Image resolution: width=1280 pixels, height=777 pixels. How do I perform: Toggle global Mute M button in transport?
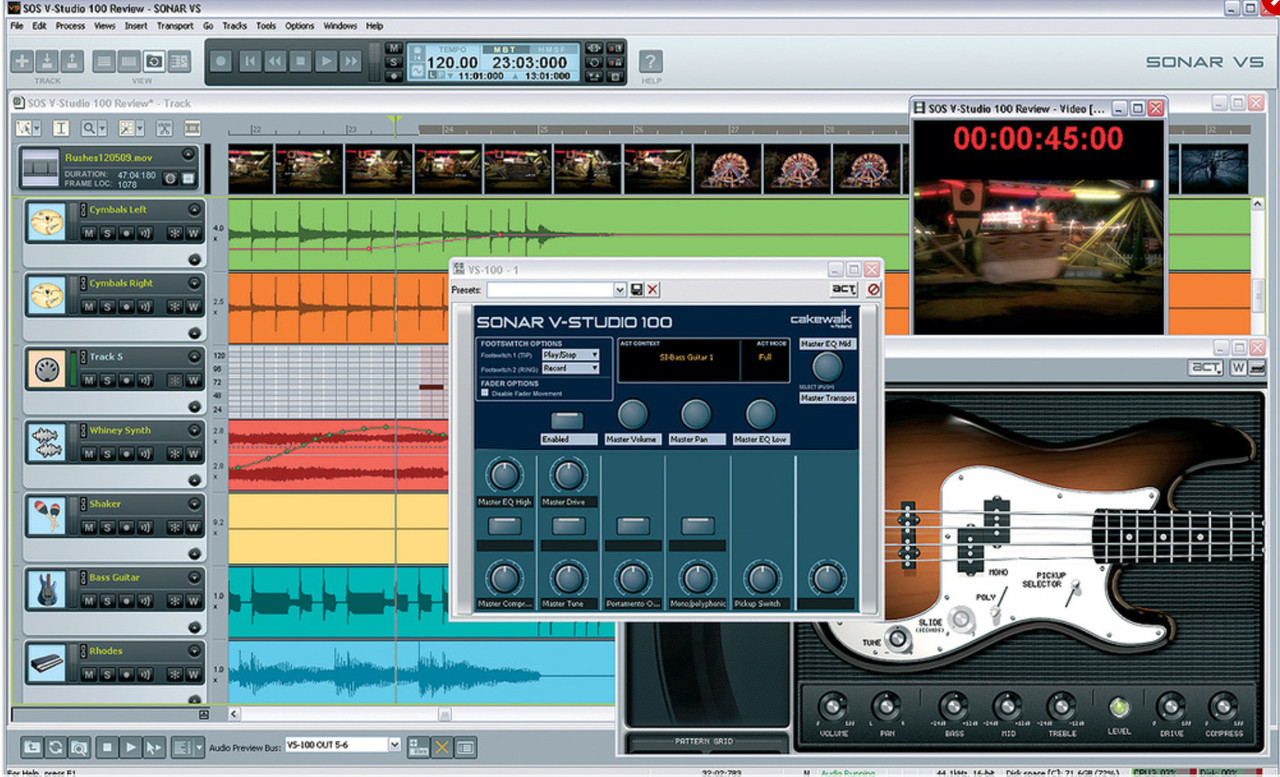click(394, 48)
